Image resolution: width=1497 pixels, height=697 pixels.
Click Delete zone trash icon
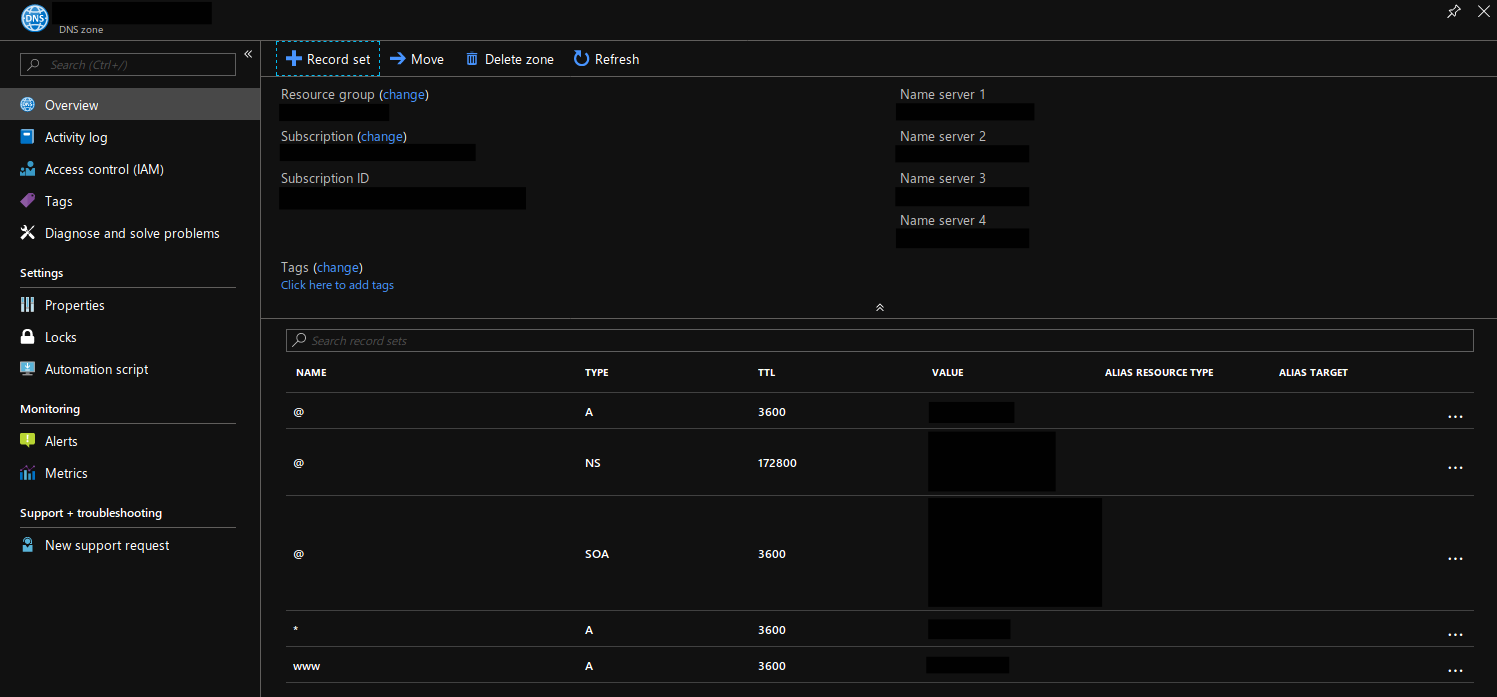pos(472,59)
